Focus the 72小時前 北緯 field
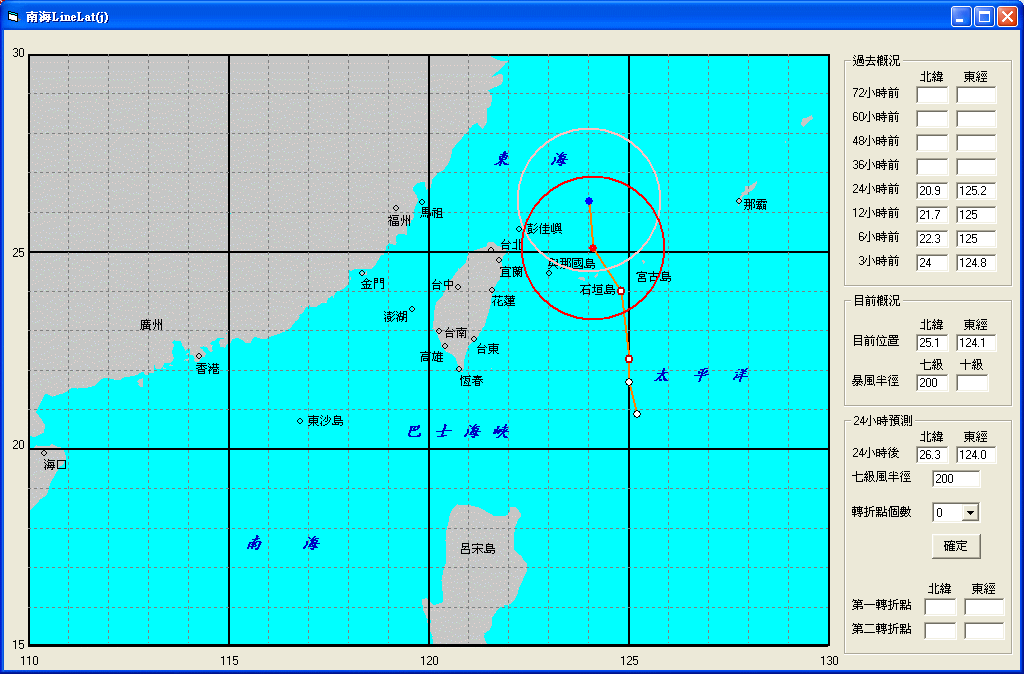 [x=932, y=95]
